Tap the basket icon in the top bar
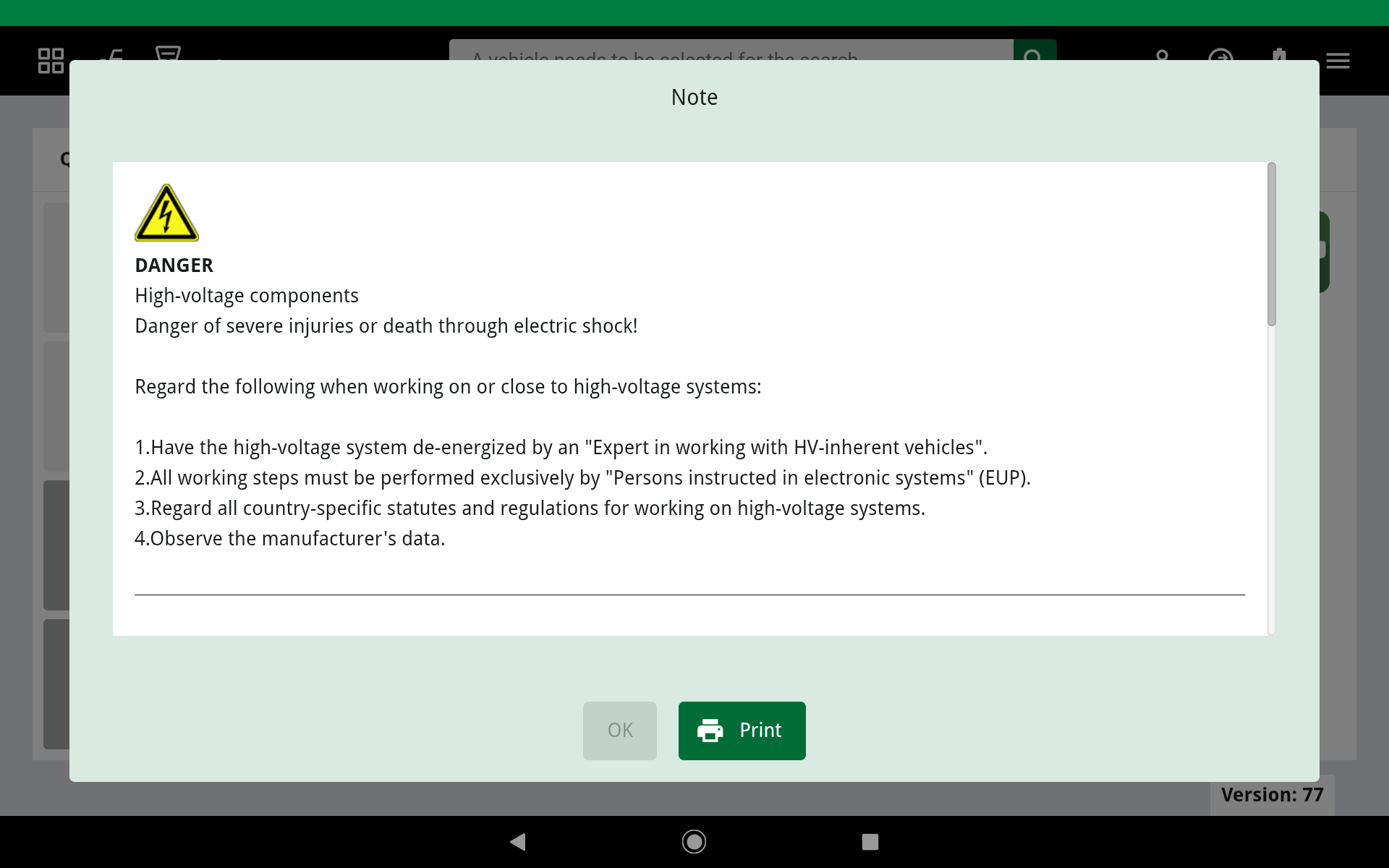This screenshot has width=1389, height=868. pyautogui.click(x=168, y=53)
